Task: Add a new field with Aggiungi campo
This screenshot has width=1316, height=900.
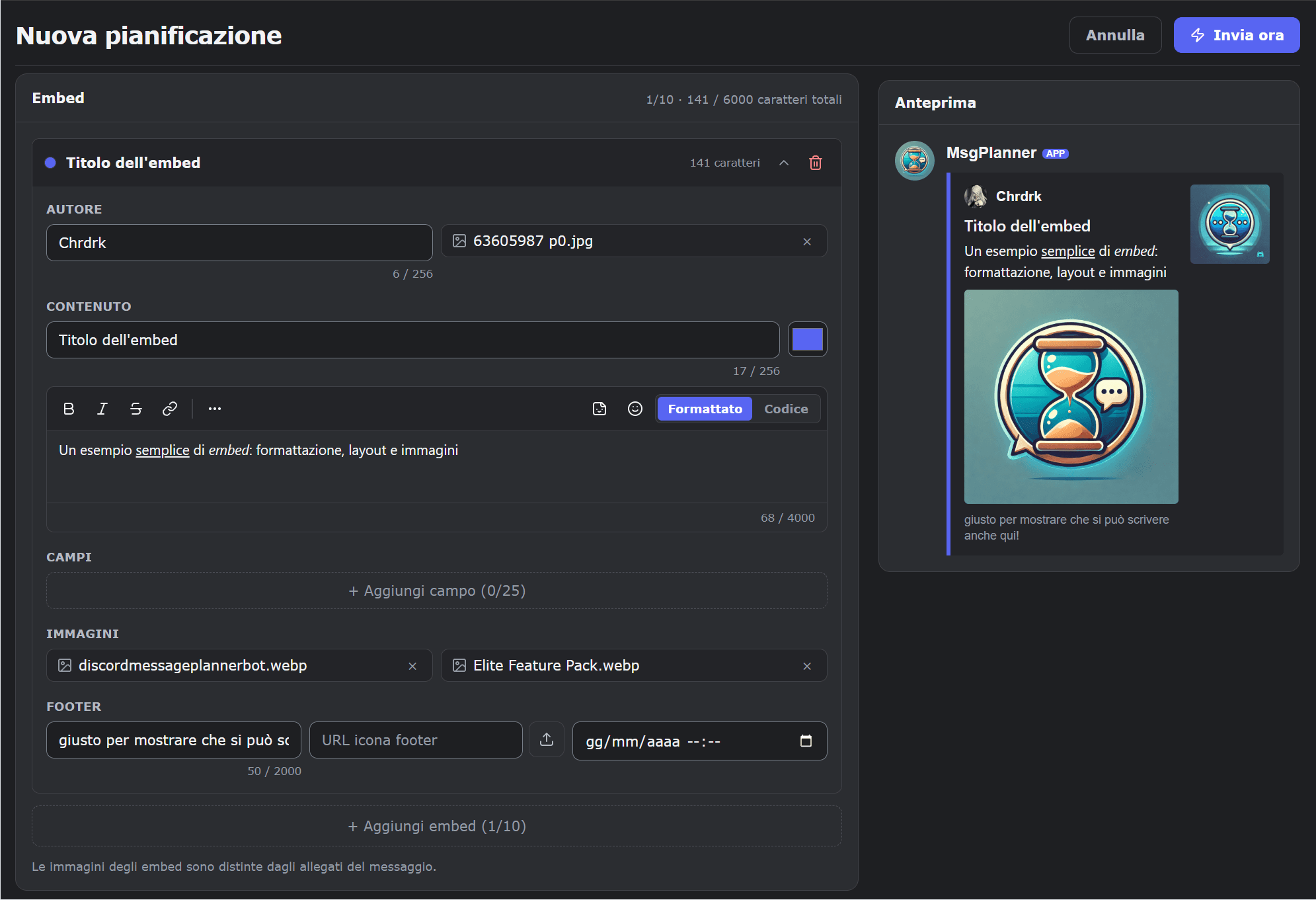Action: tap(437, 591)
